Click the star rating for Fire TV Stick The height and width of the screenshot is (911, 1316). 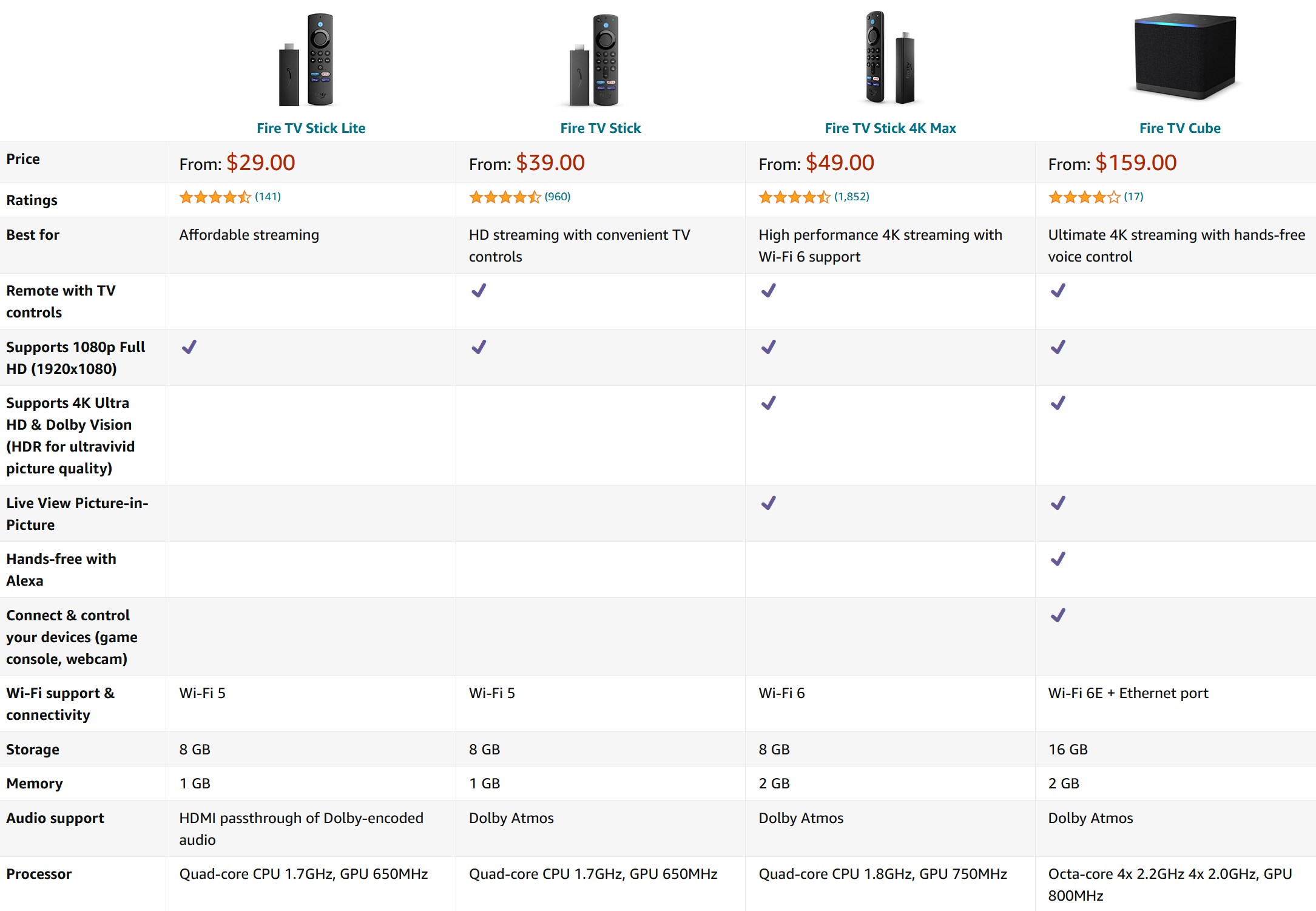point(504,197)
